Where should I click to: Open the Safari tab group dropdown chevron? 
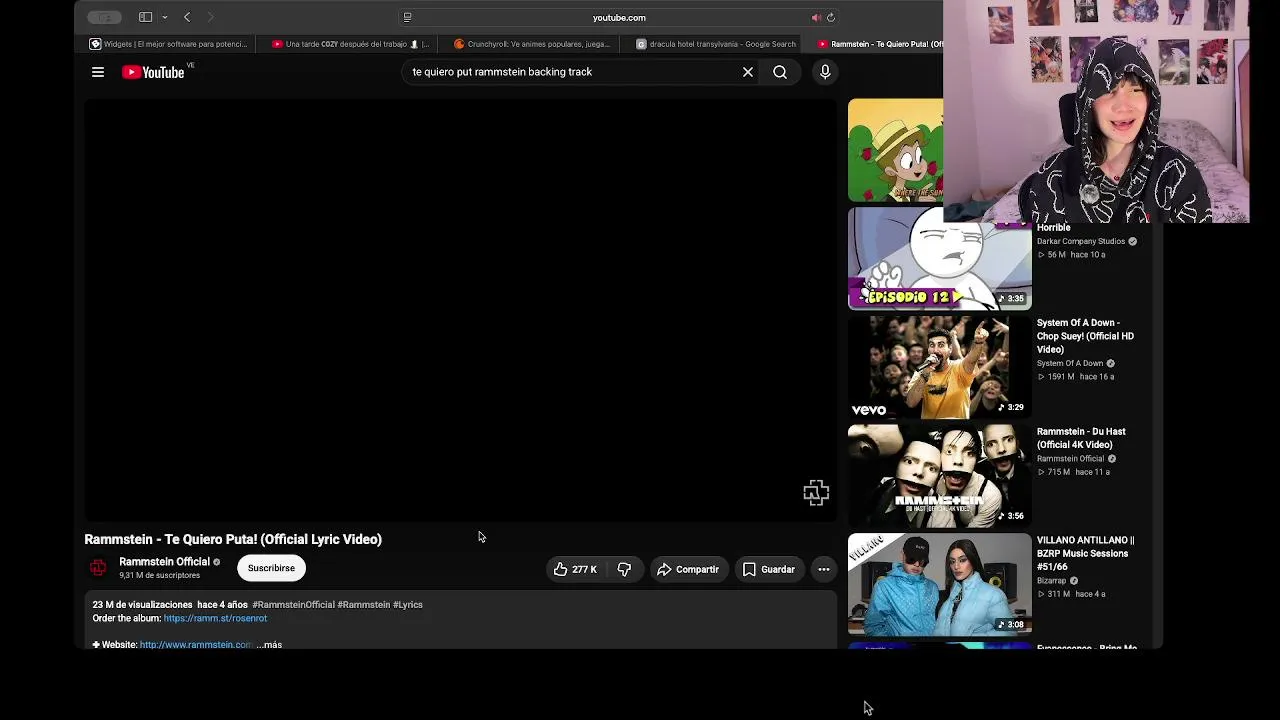pyautogui.click(x=164, y=17)
